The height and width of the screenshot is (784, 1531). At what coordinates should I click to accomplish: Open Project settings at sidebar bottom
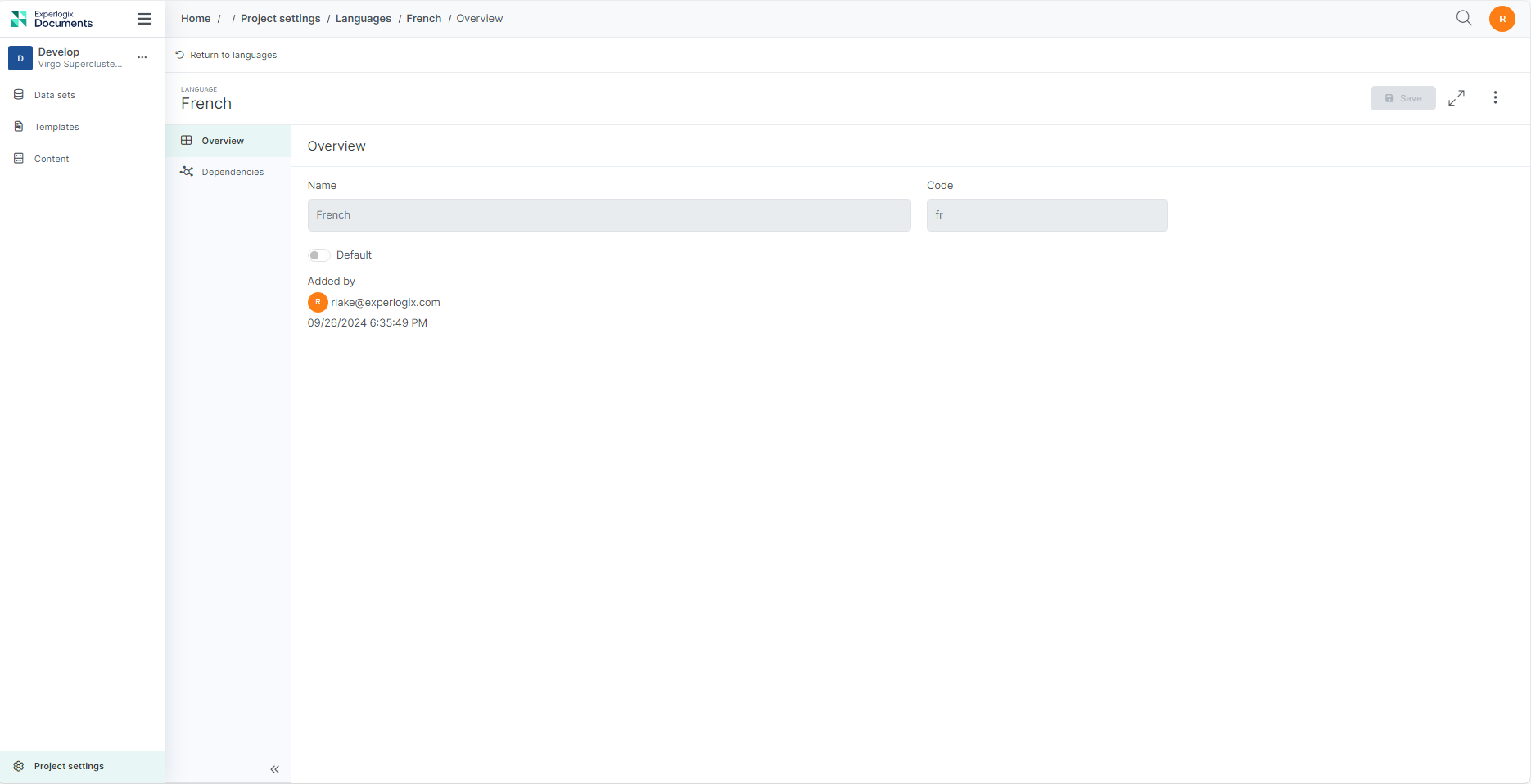coord(69,766)
